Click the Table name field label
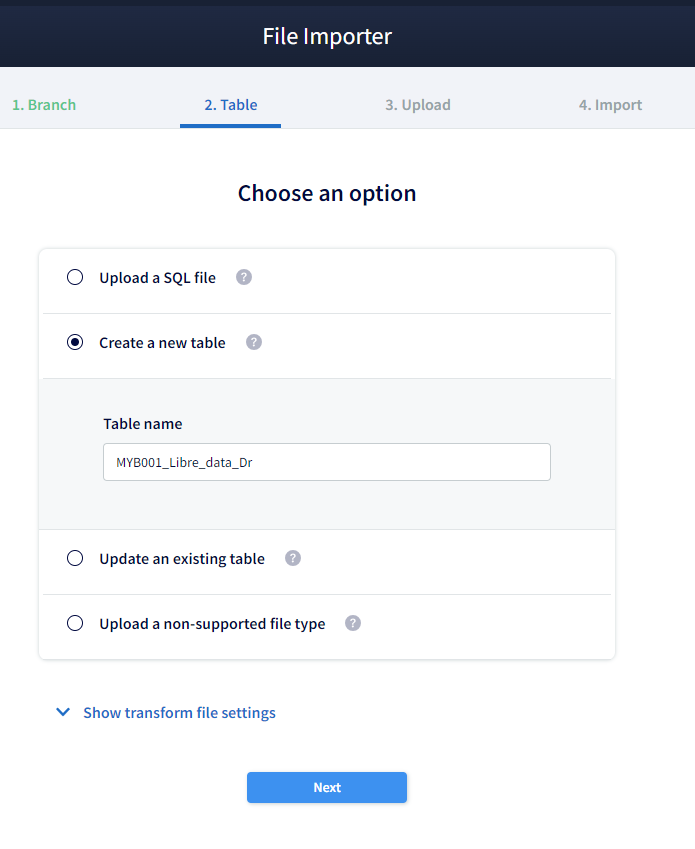Viewport: 695px width, 849px height. point(143,424)
